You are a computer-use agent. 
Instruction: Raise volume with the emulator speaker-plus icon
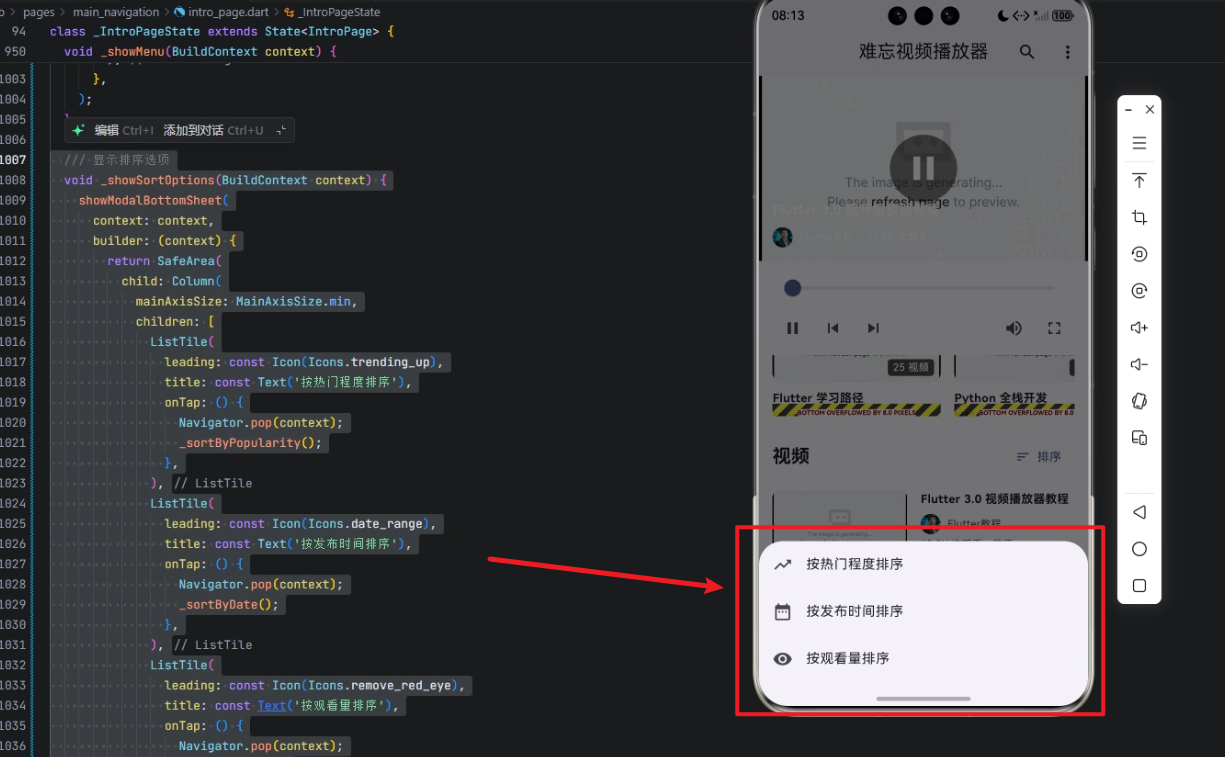pyautogui.click(x=1139, y=328)
